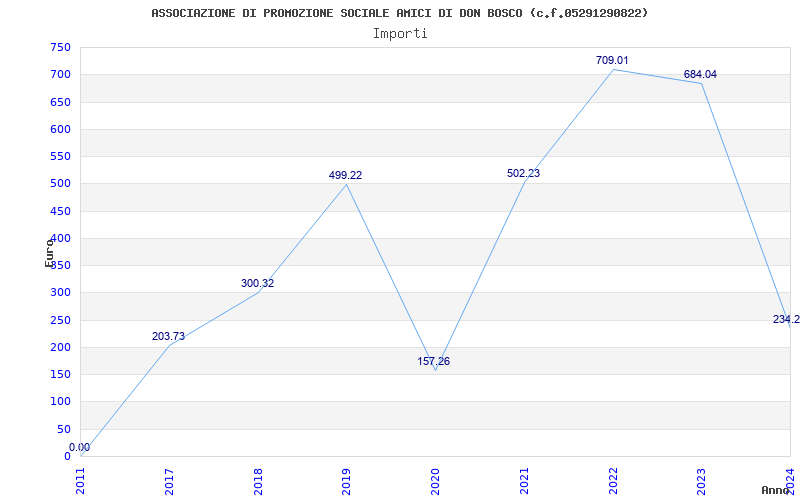800x500 pixels.
Task: Click the 2019 x-axis label
Action: 346,481
